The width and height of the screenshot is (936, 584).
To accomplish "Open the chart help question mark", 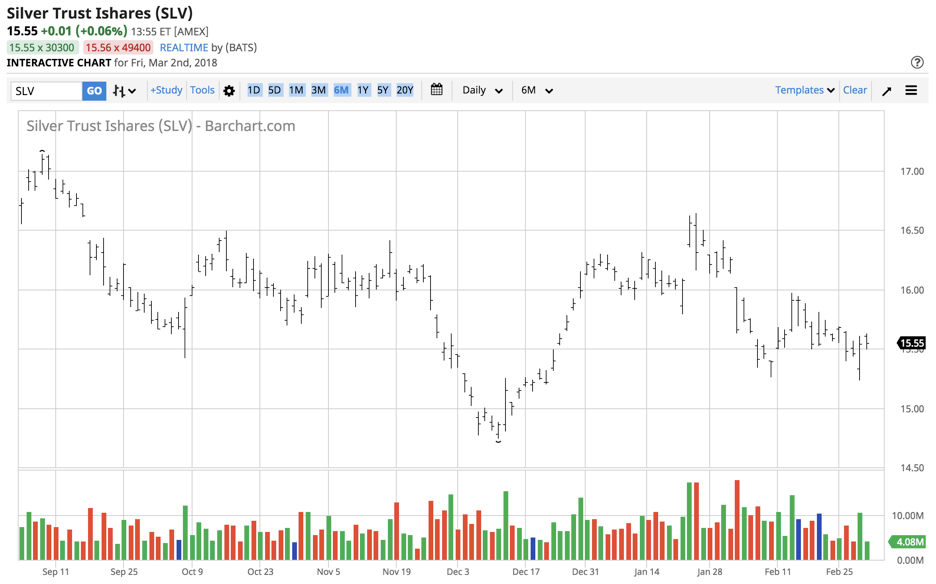I will point(917,62).
